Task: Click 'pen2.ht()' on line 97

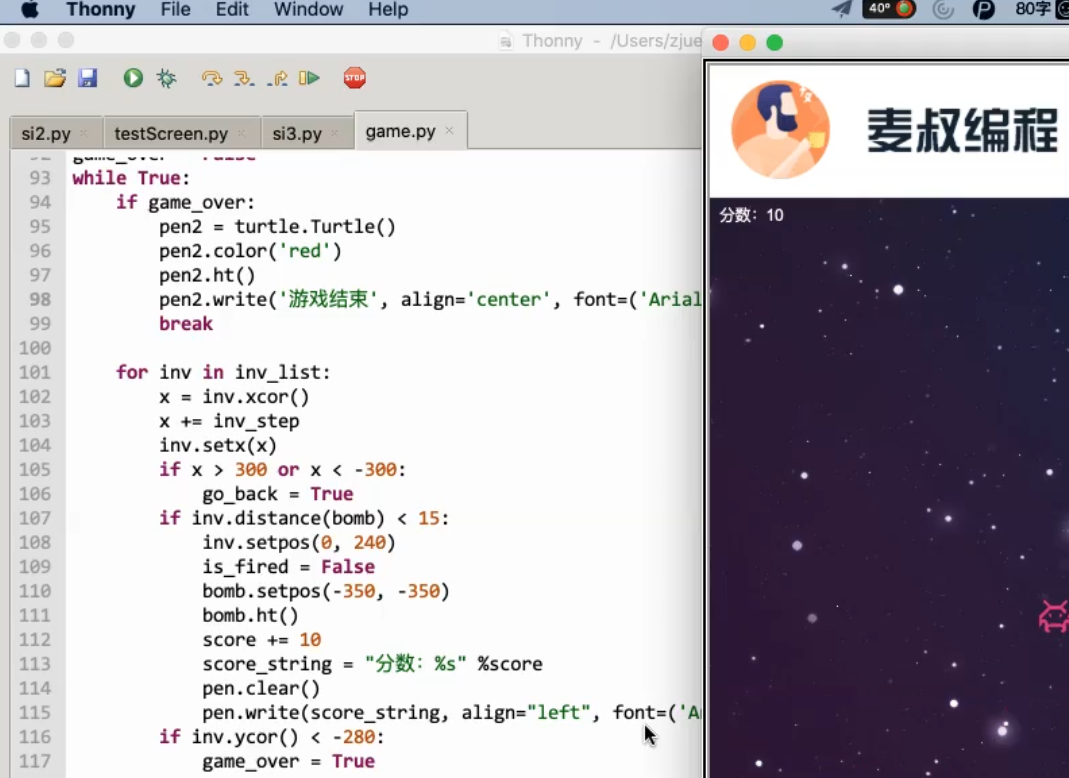Action: (207, 275)
